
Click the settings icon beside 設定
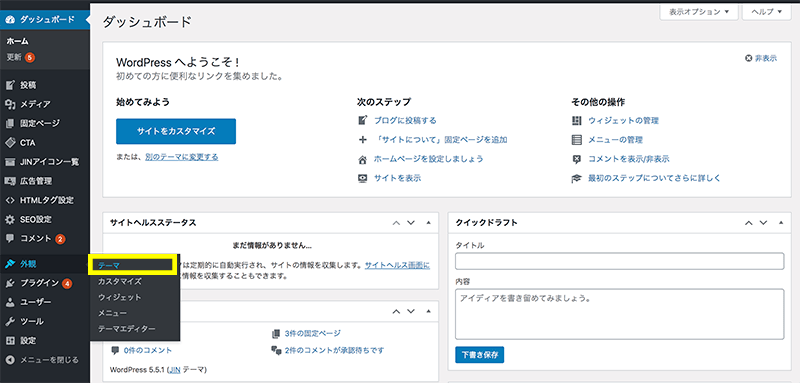pyautogui.click(x=10, y=341)
